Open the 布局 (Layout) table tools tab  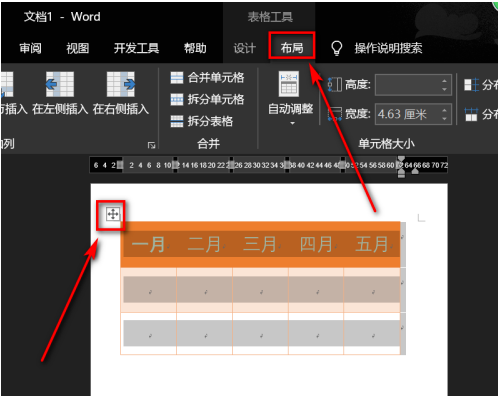292,48
